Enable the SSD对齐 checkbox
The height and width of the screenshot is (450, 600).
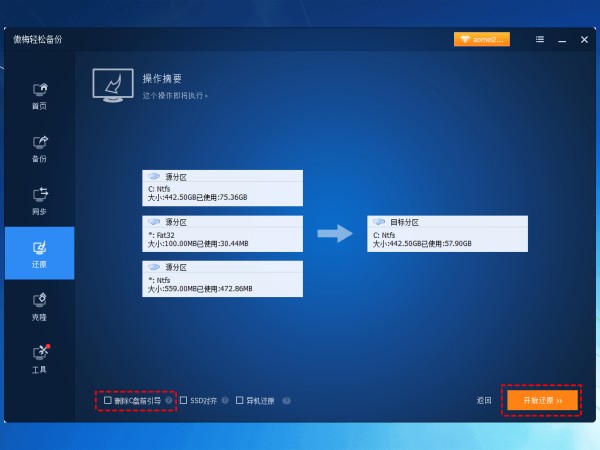(x=183, y=400)
